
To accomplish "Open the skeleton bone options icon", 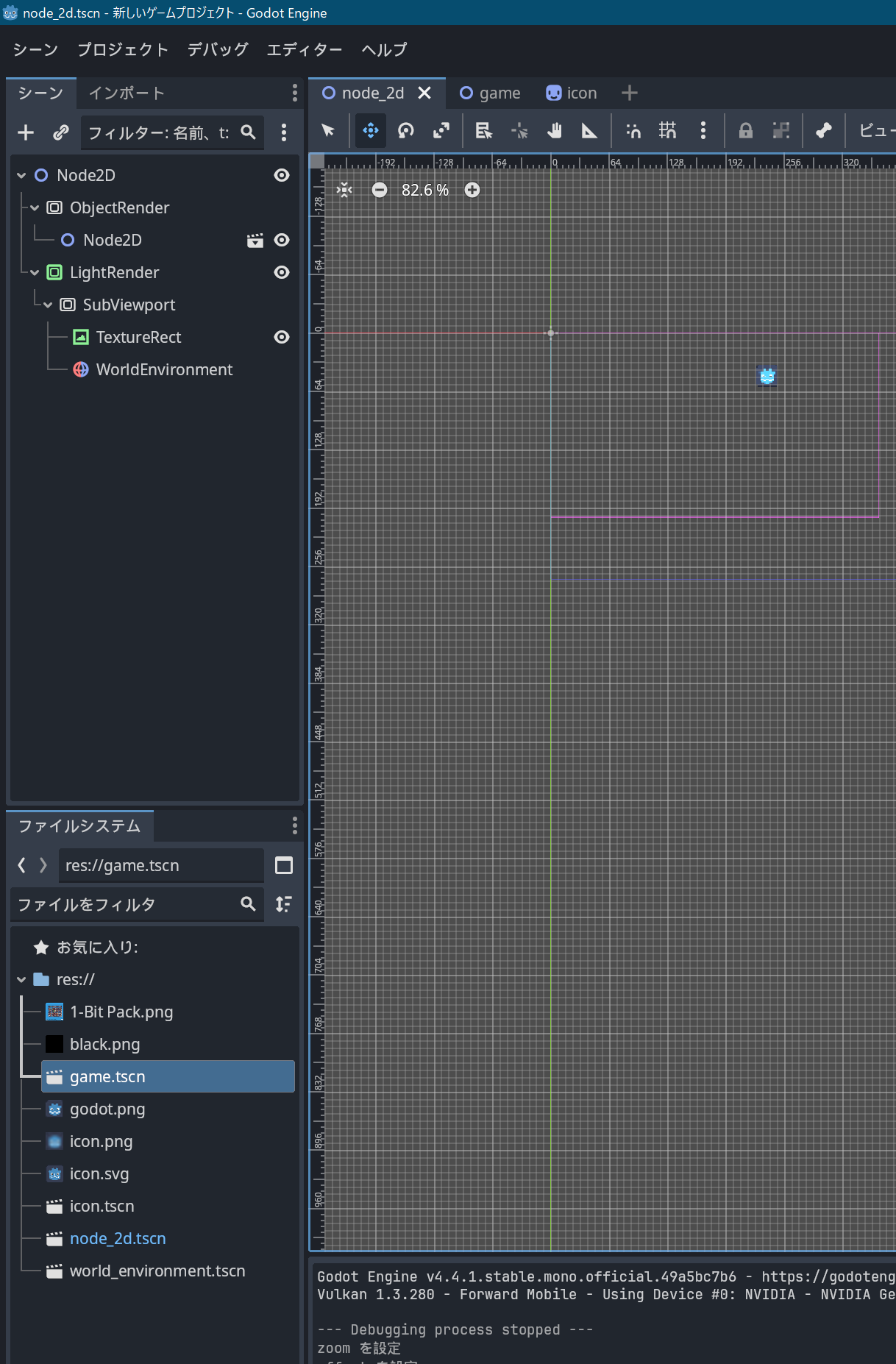I will (823, 131).
